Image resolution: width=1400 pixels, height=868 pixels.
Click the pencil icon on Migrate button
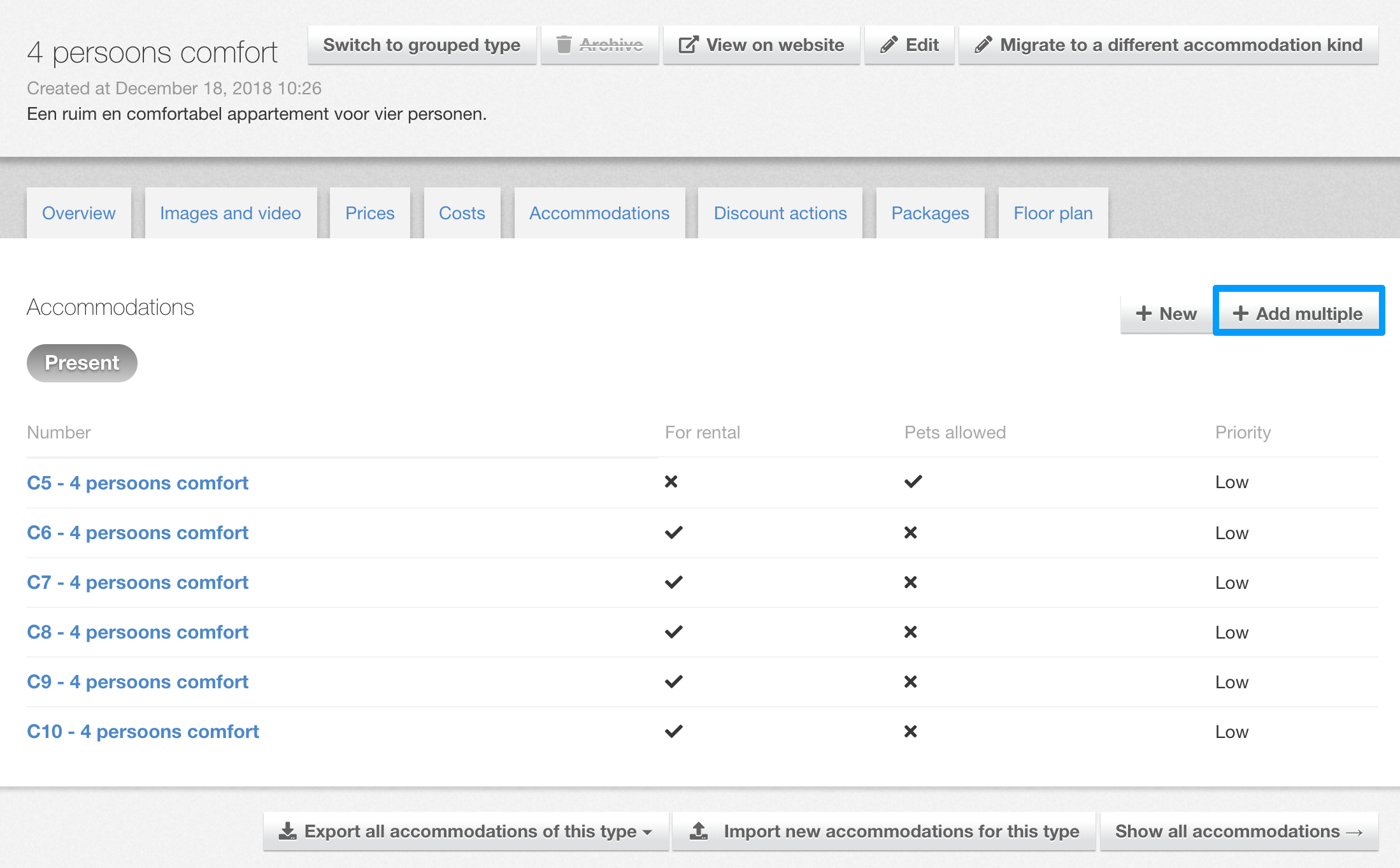[983, 45]
